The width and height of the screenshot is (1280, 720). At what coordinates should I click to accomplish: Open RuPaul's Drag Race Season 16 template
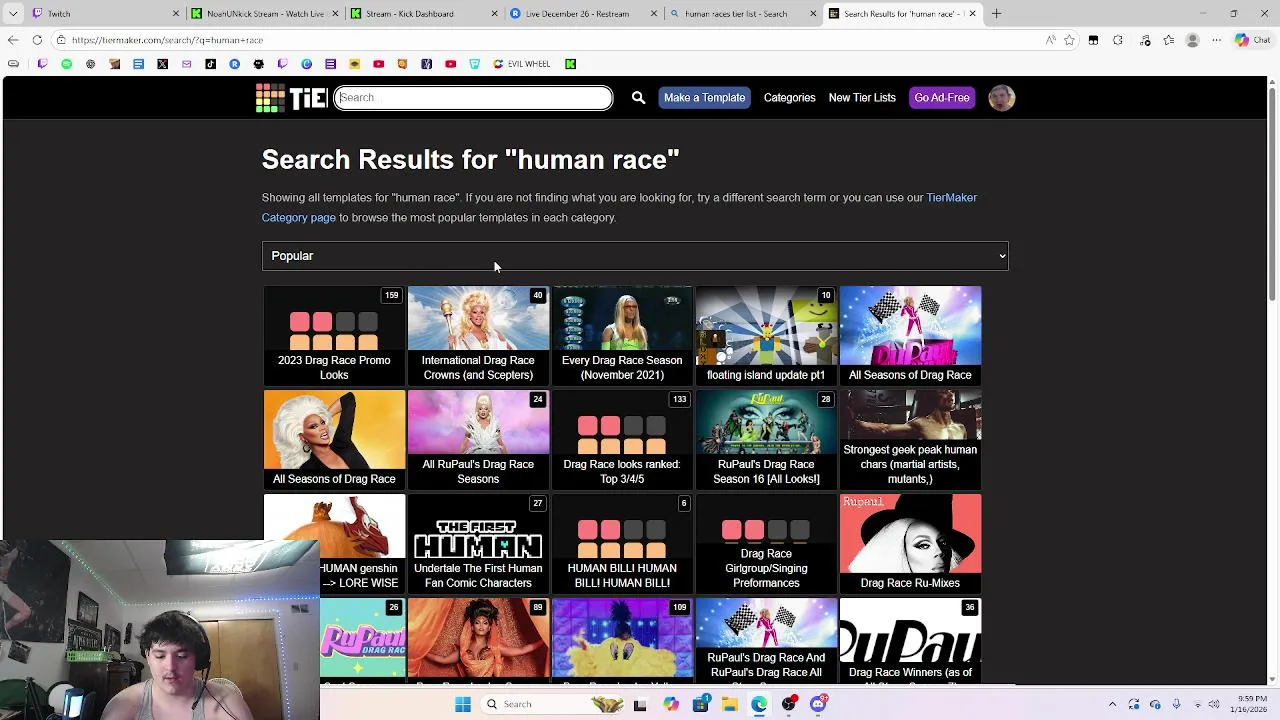(766, 439)
